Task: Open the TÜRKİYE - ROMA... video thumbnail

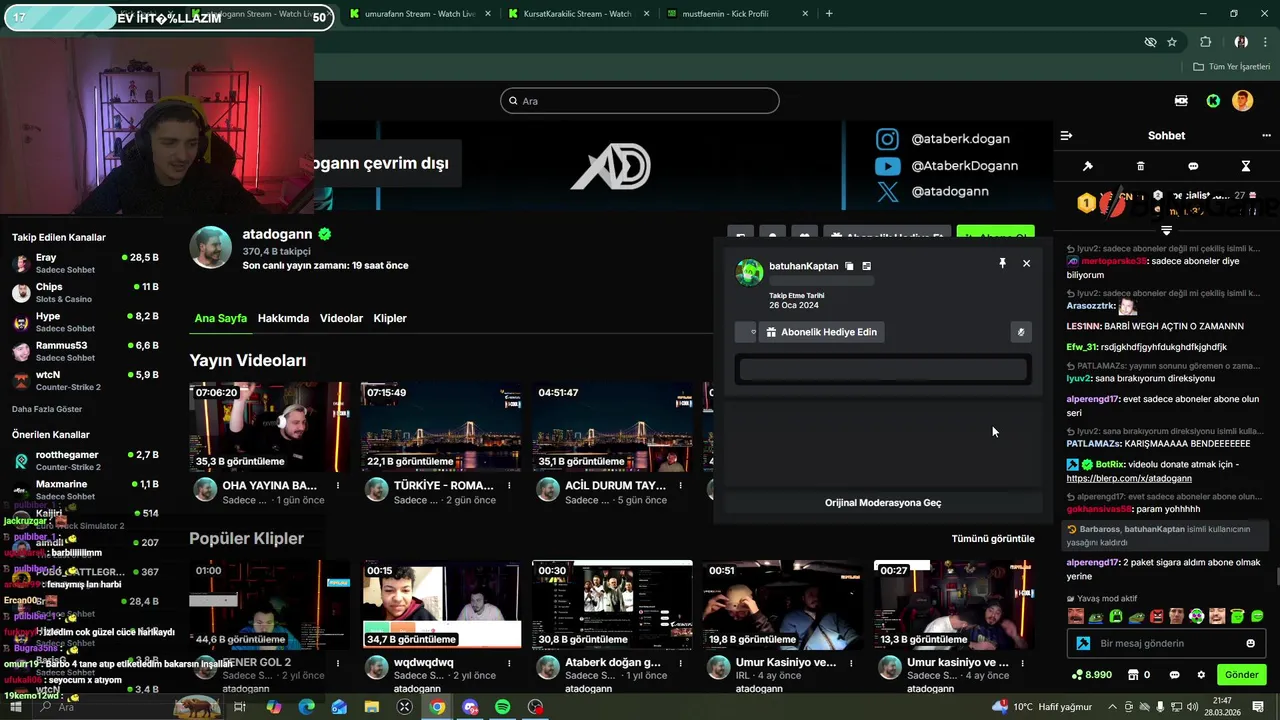Action: (x=441, y=427)
